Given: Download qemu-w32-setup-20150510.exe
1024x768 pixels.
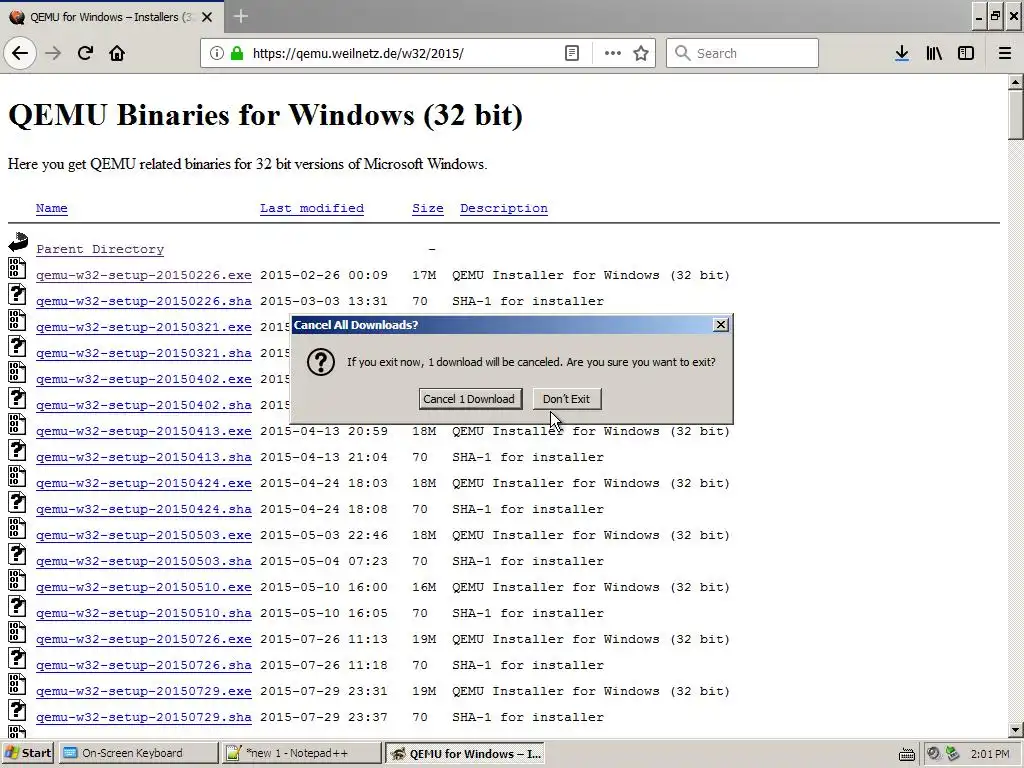Looking at the screenshot, I should (x=144, y=587).
